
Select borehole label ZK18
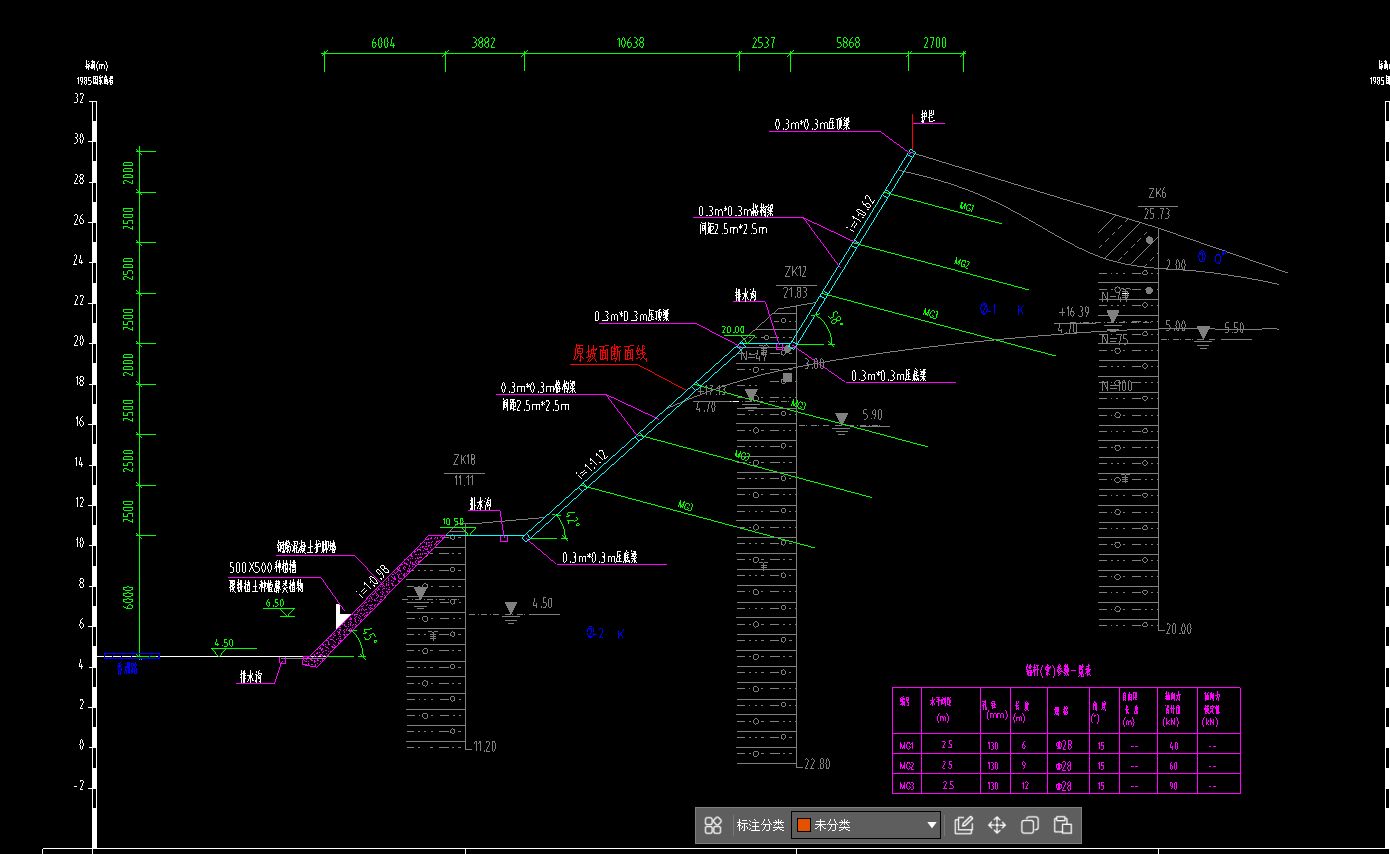tap(464, 460)
